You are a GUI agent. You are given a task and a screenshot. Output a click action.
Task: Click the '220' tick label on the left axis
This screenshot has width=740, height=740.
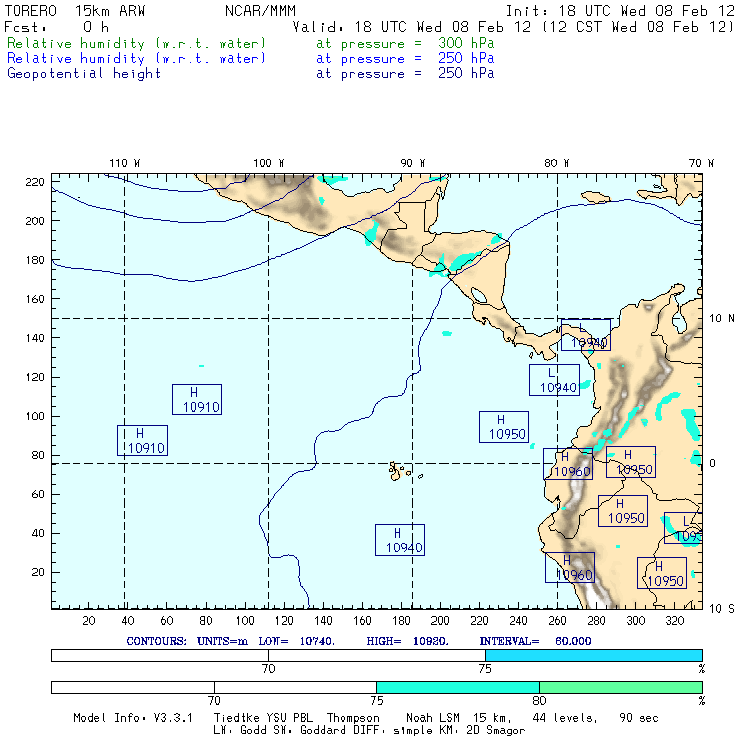(34, 182)
